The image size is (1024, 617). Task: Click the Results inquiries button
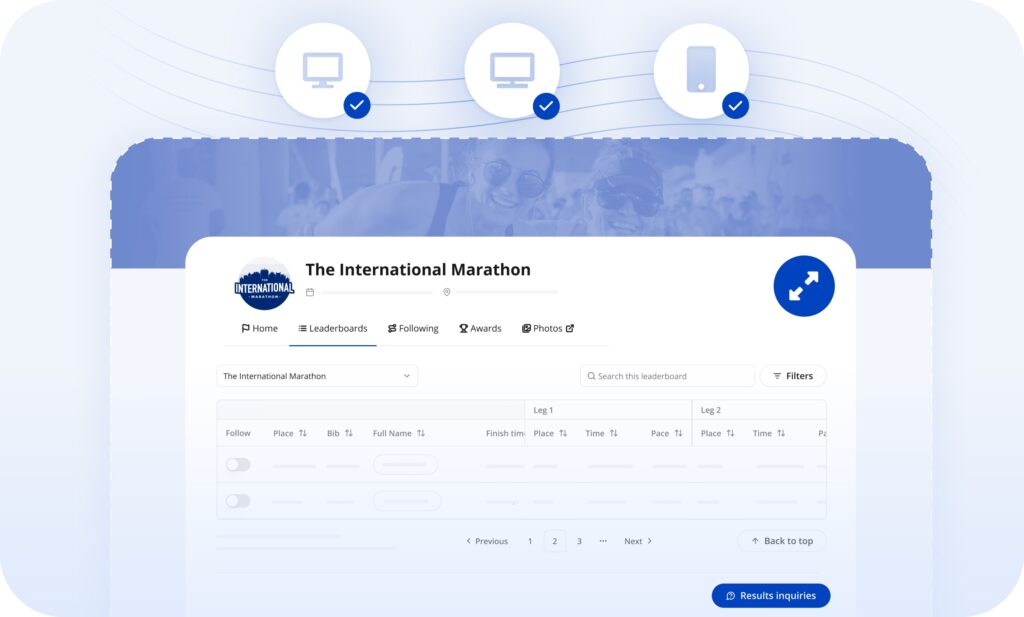[771, 595]
